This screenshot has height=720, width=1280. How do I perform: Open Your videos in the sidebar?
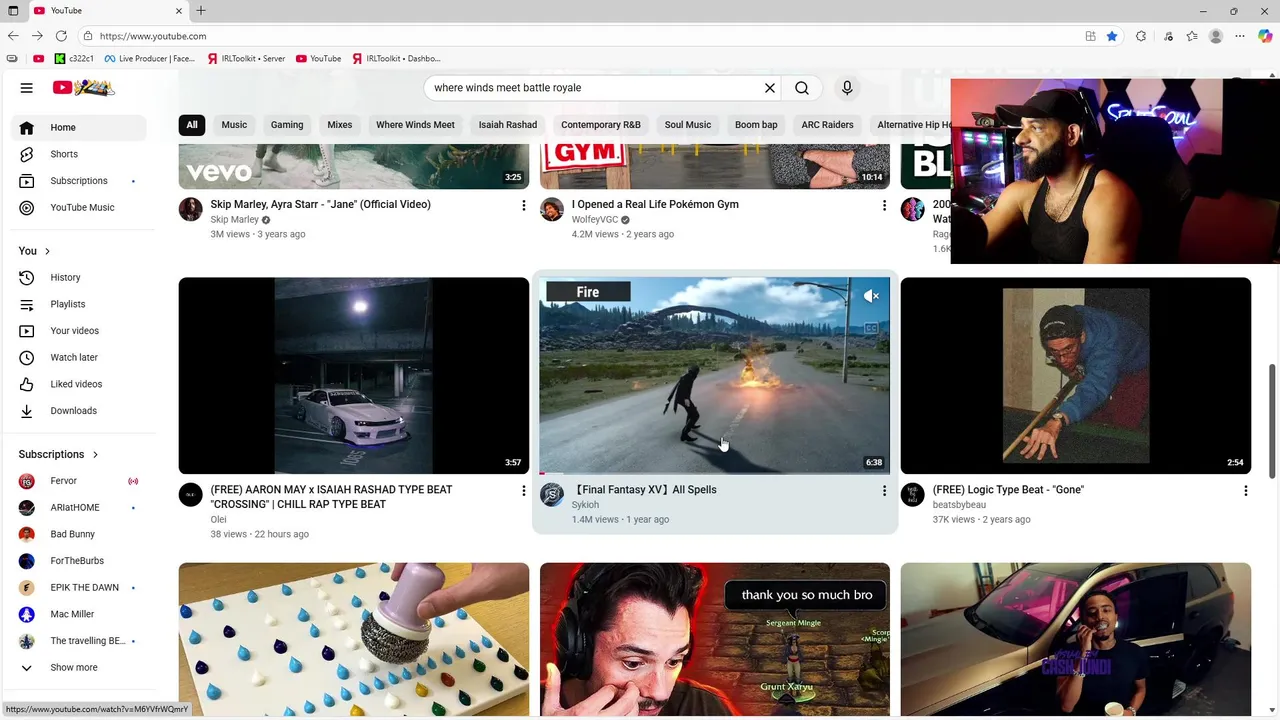pyautogui.click(x=79, y=331)
